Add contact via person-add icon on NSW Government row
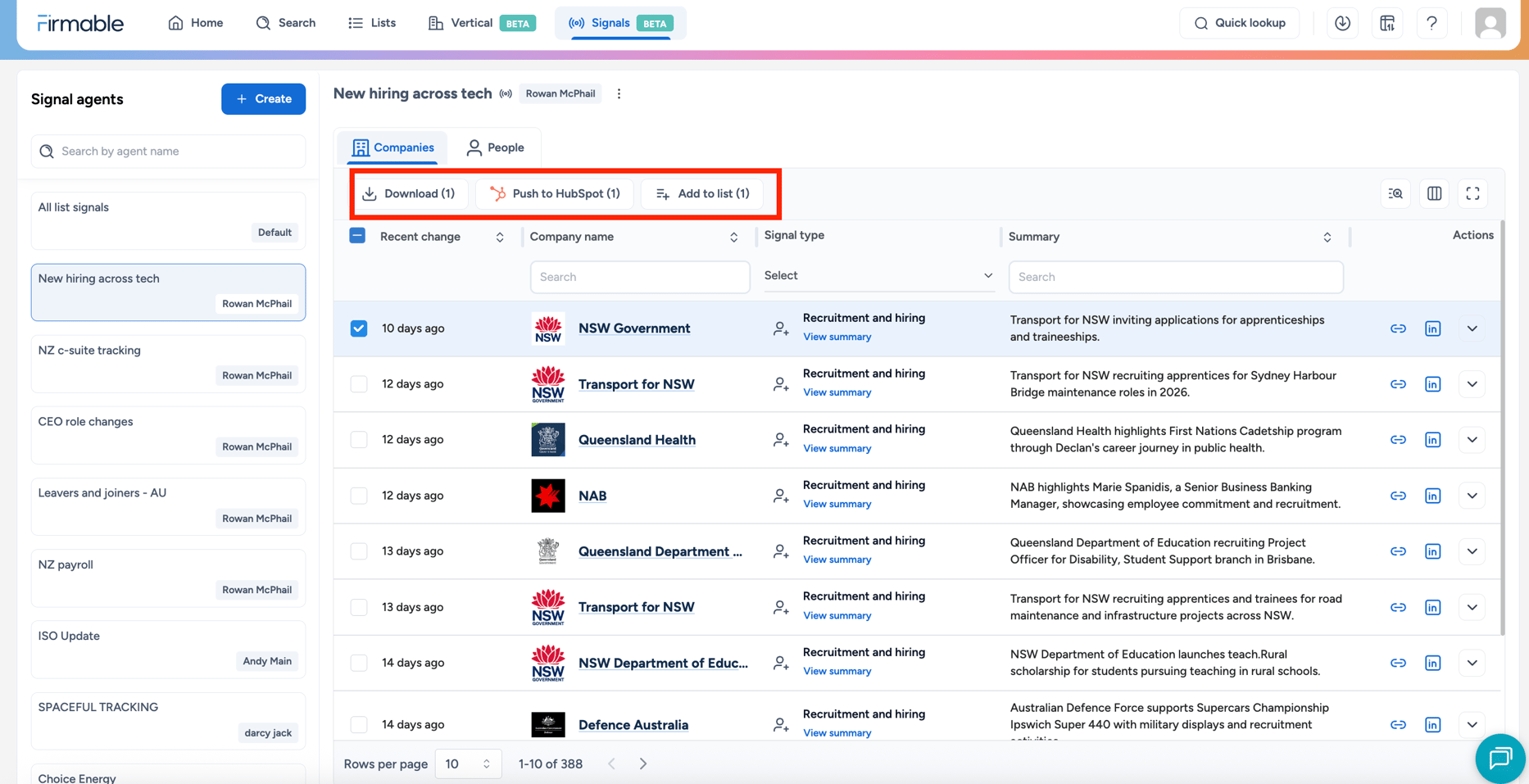The height and width of the screenshot is (784, 1529). pyautogui.click(x=779, y=328)
